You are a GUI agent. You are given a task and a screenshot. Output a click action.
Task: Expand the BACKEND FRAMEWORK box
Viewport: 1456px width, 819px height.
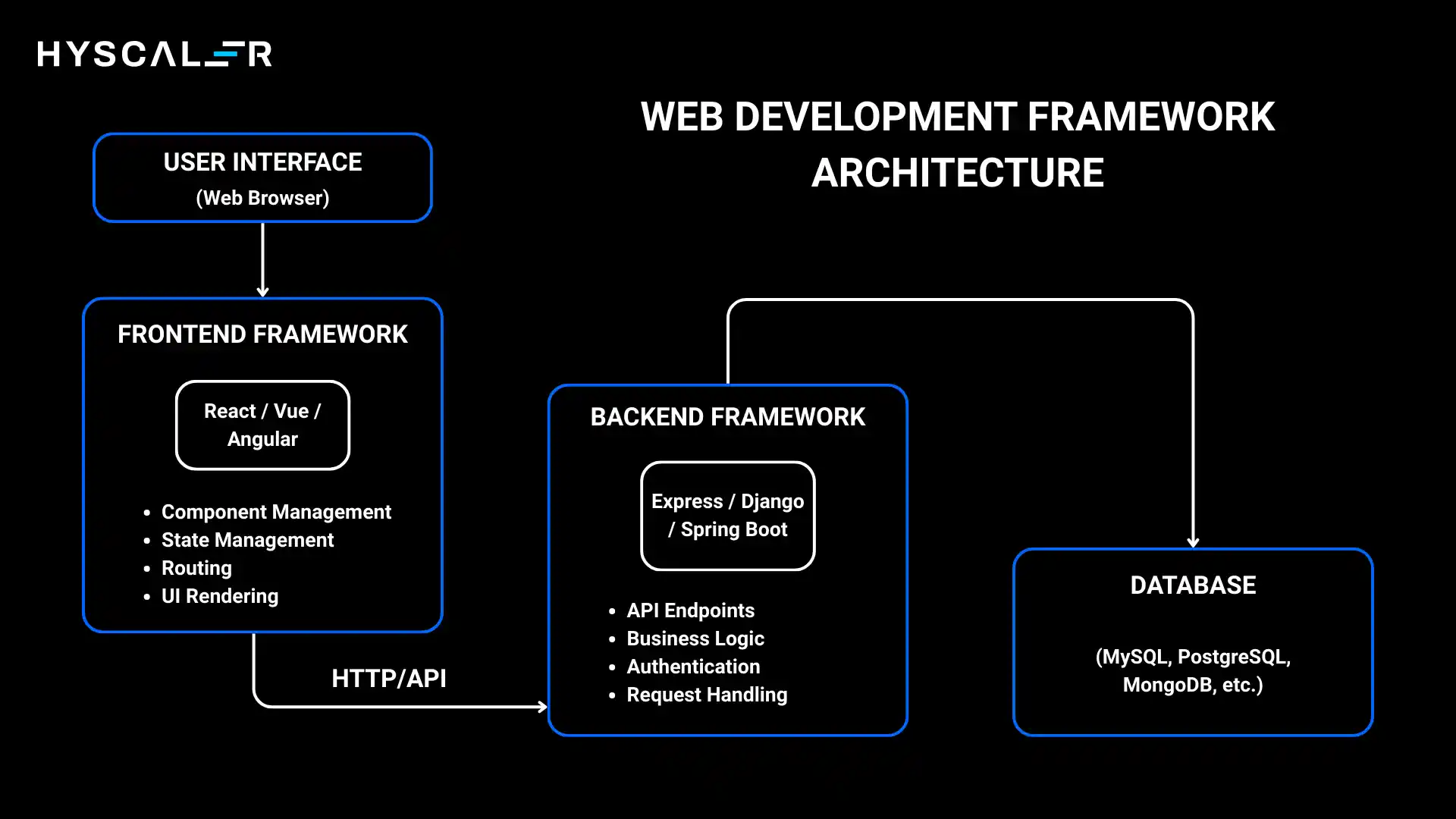[727, 416]
